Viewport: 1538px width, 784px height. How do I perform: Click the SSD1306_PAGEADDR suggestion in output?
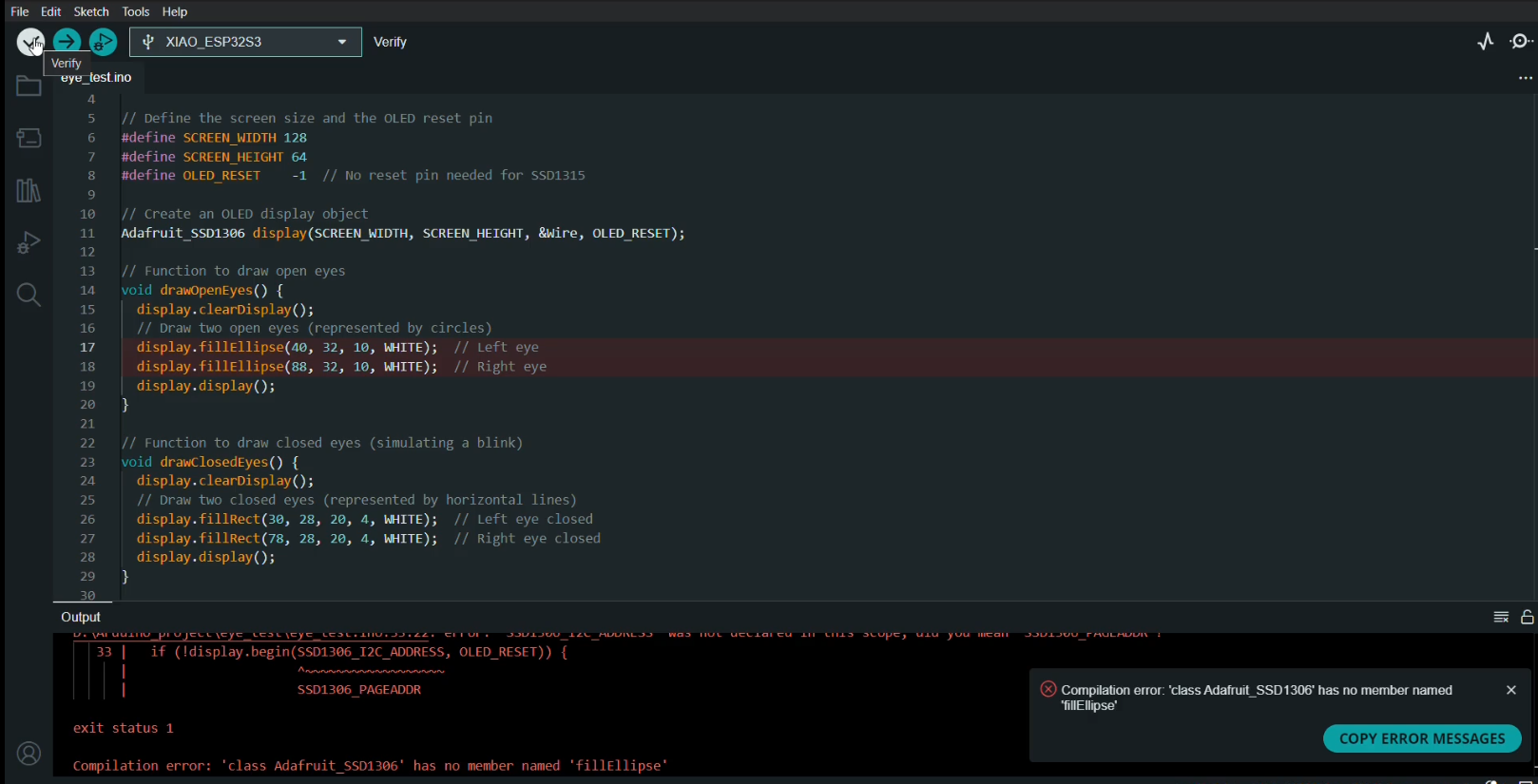[359, 690]
